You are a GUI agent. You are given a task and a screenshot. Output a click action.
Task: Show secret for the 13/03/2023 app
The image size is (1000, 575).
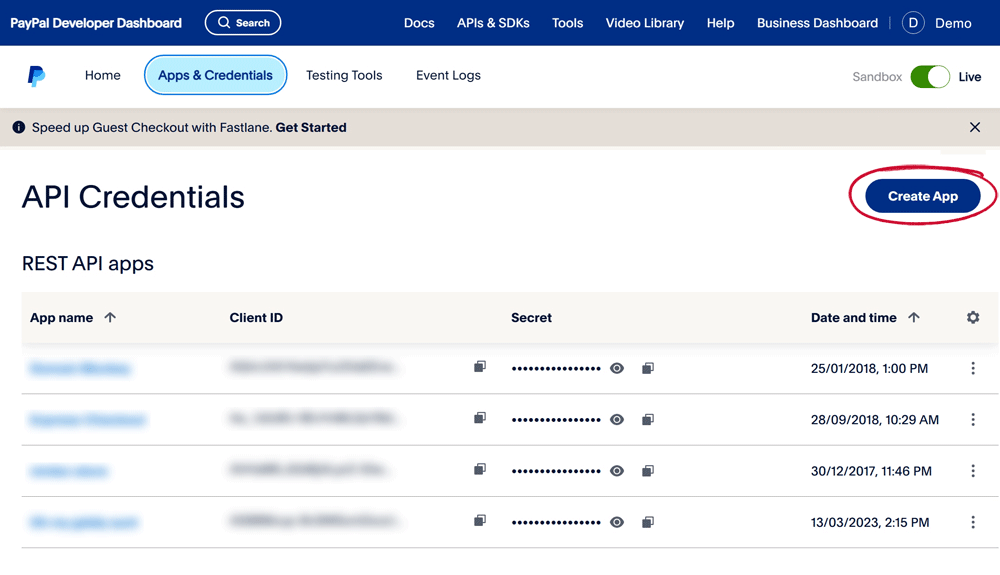click(617, 522)
